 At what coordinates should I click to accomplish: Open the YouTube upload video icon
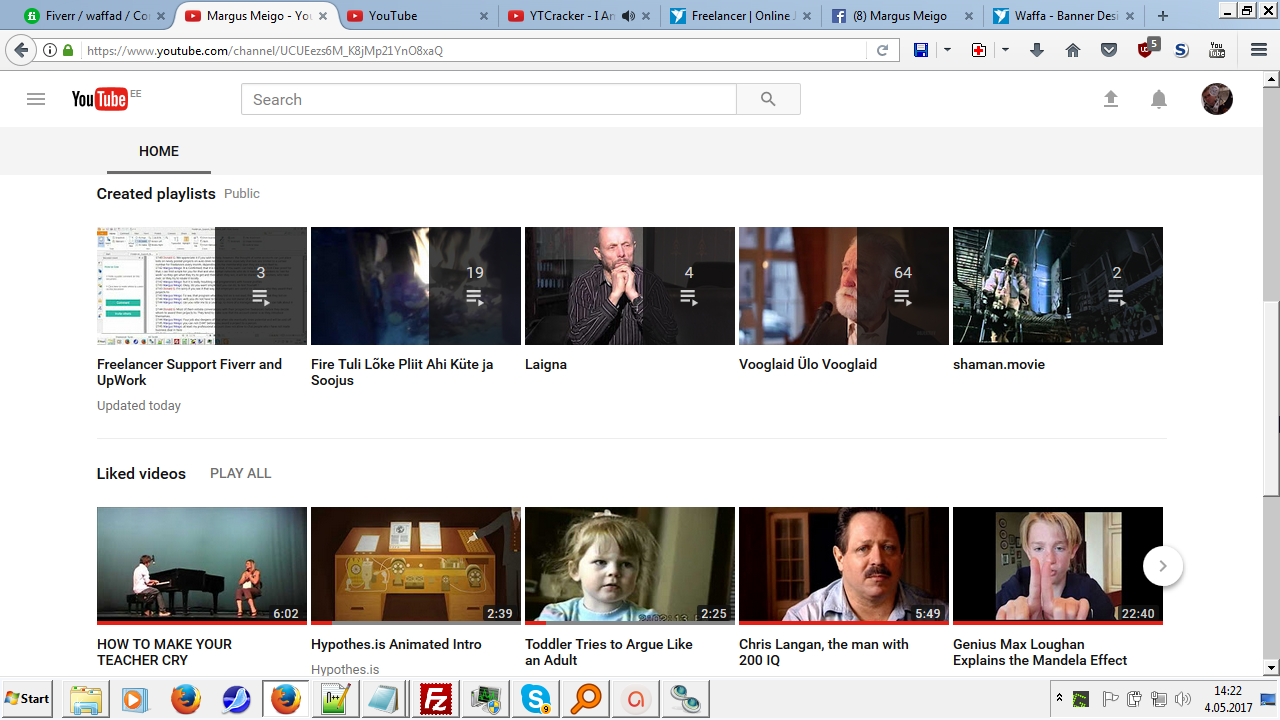click(1110, 99)
